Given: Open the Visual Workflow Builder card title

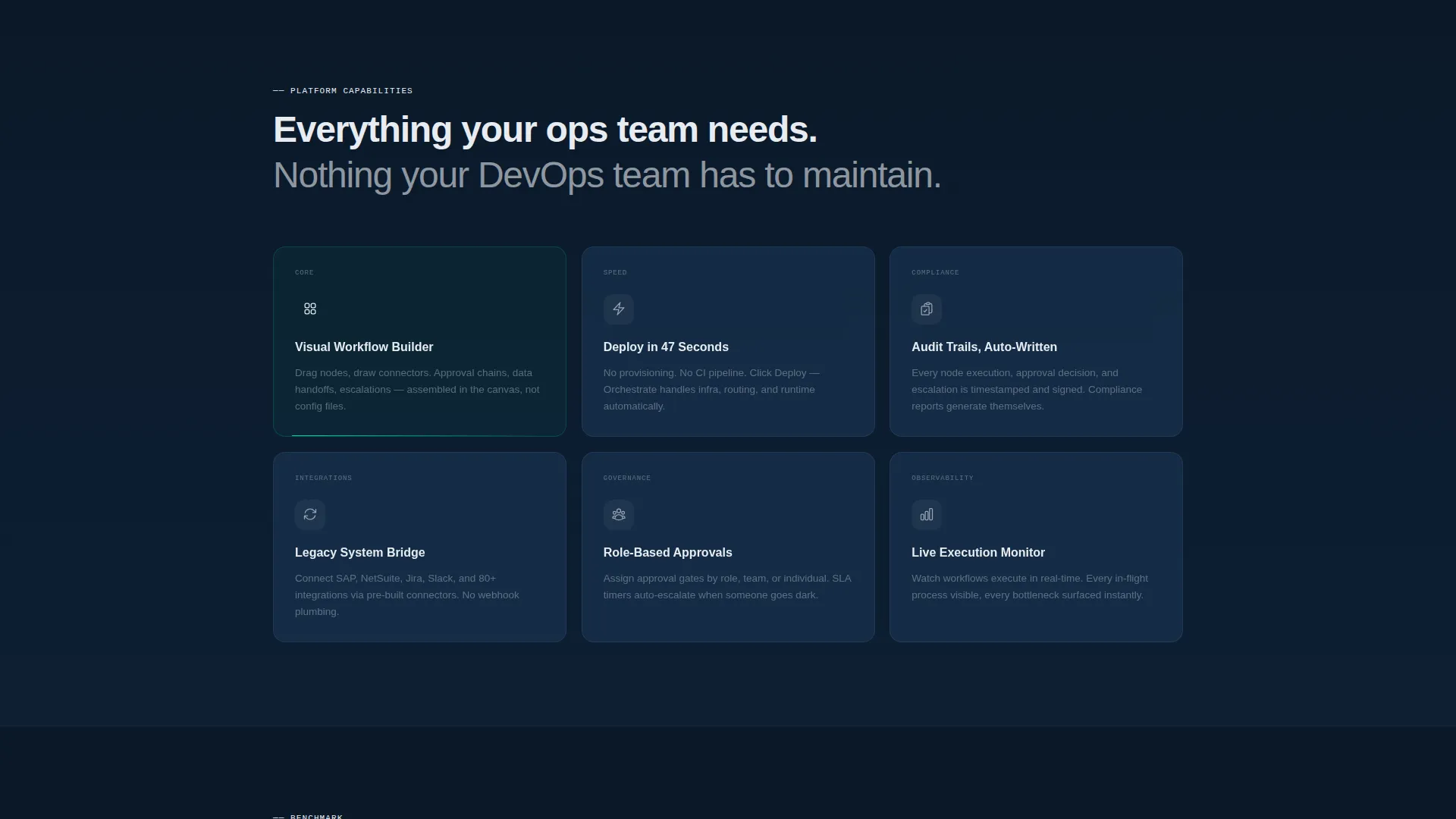Looking at the screenshot, I should (x=364, y=347).
